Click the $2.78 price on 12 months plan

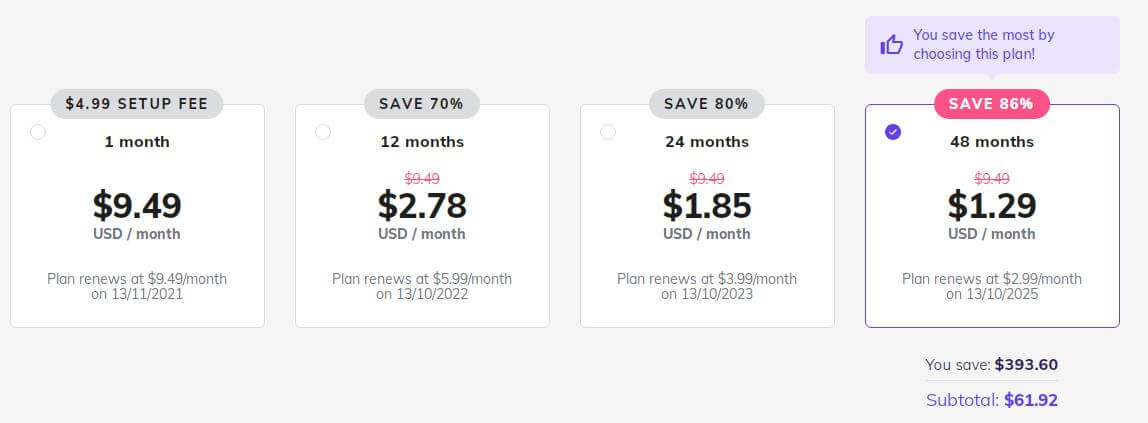[422, 205]
